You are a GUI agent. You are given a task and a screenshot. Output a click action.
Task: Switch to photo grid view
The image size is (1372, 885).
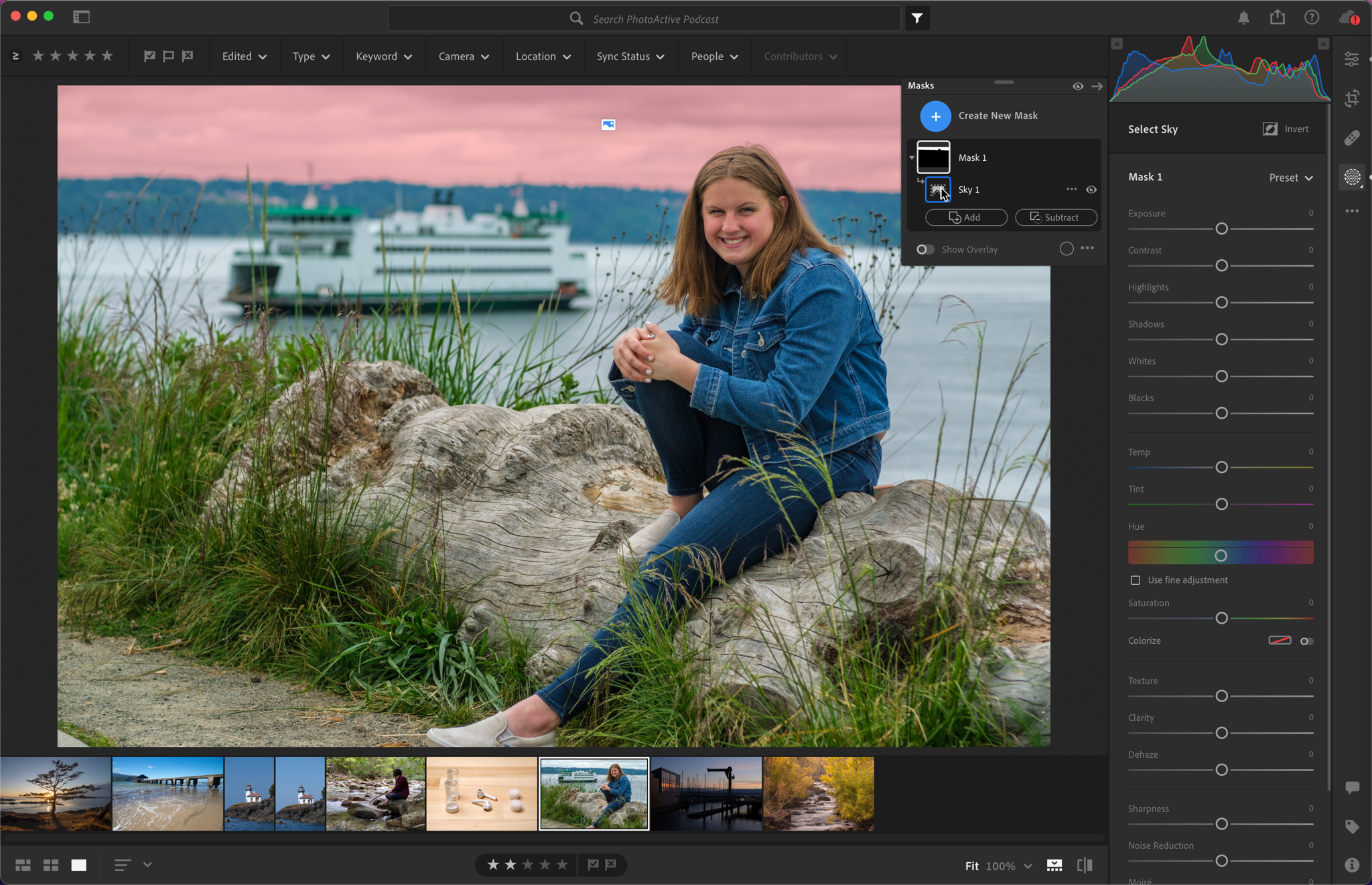(x=23, y=866)
